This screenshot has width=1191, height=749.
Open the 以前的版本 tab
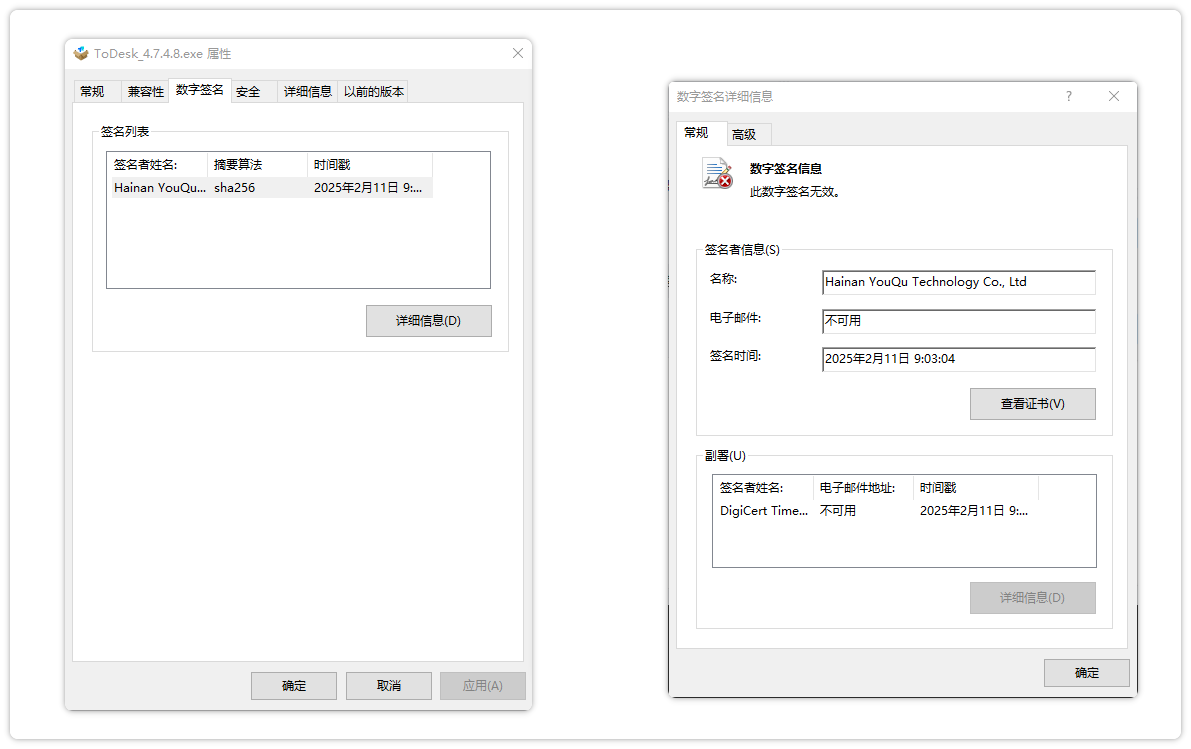tap(373, 92)
